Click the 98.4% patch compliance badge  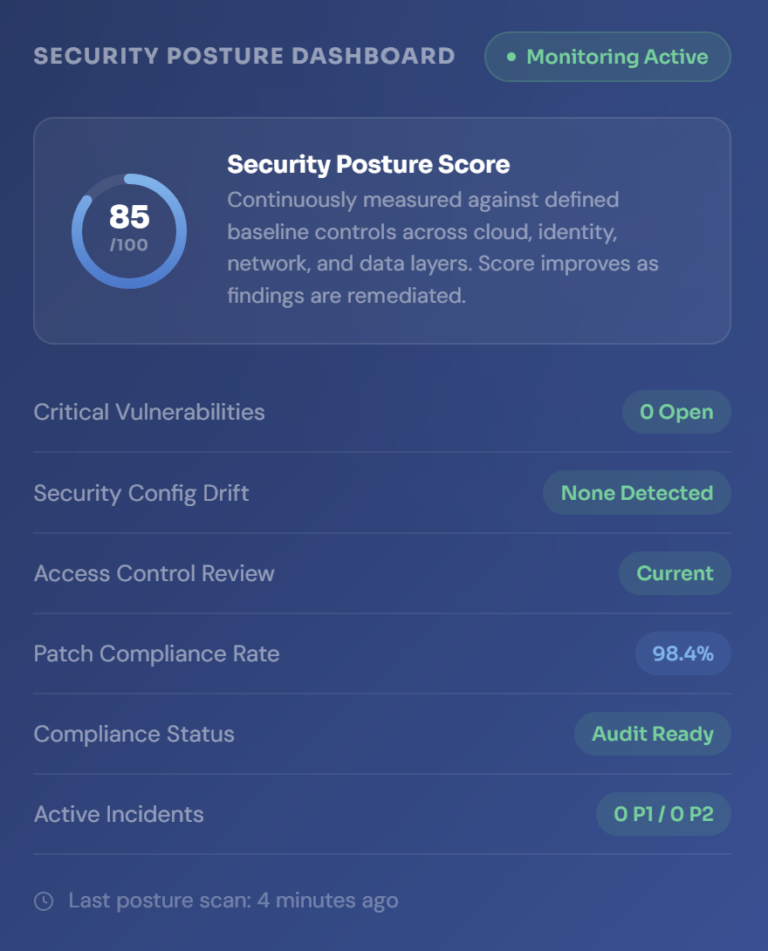pyautogui.click(x=683, y=654)
